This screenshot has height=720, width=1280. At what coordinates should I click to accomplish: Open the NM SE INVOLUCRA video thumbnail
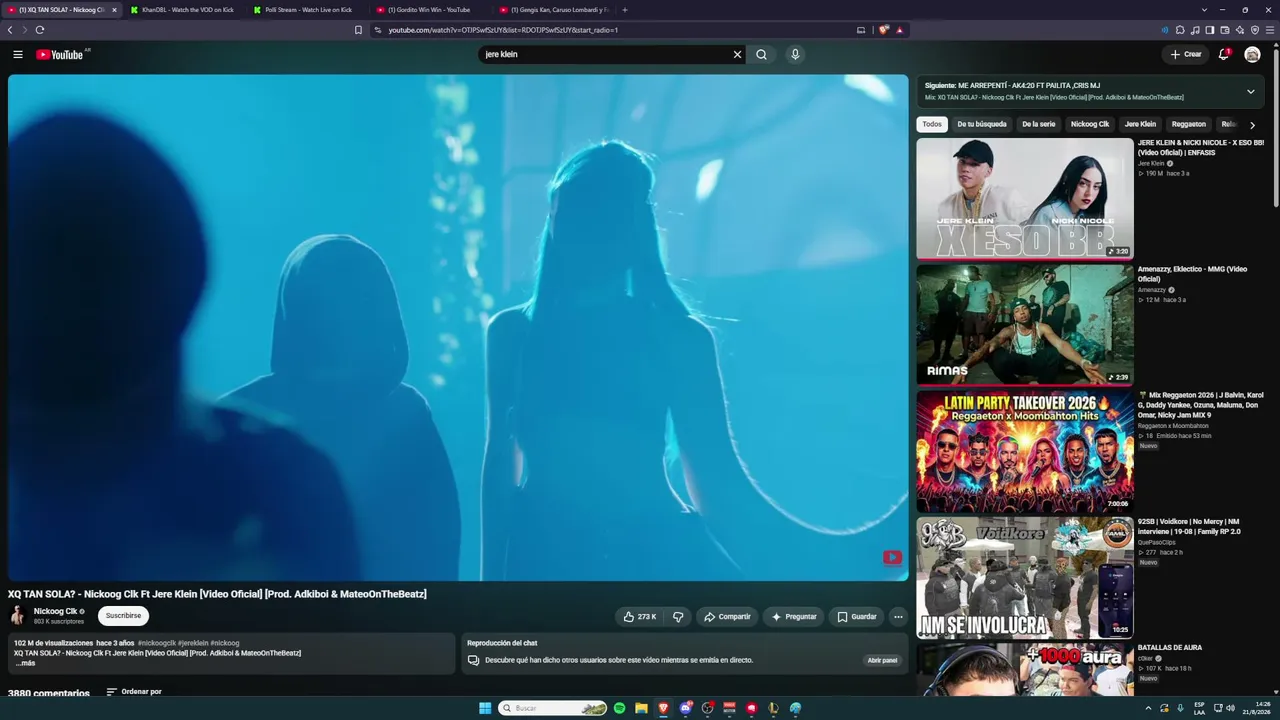tap(1025, 577)
